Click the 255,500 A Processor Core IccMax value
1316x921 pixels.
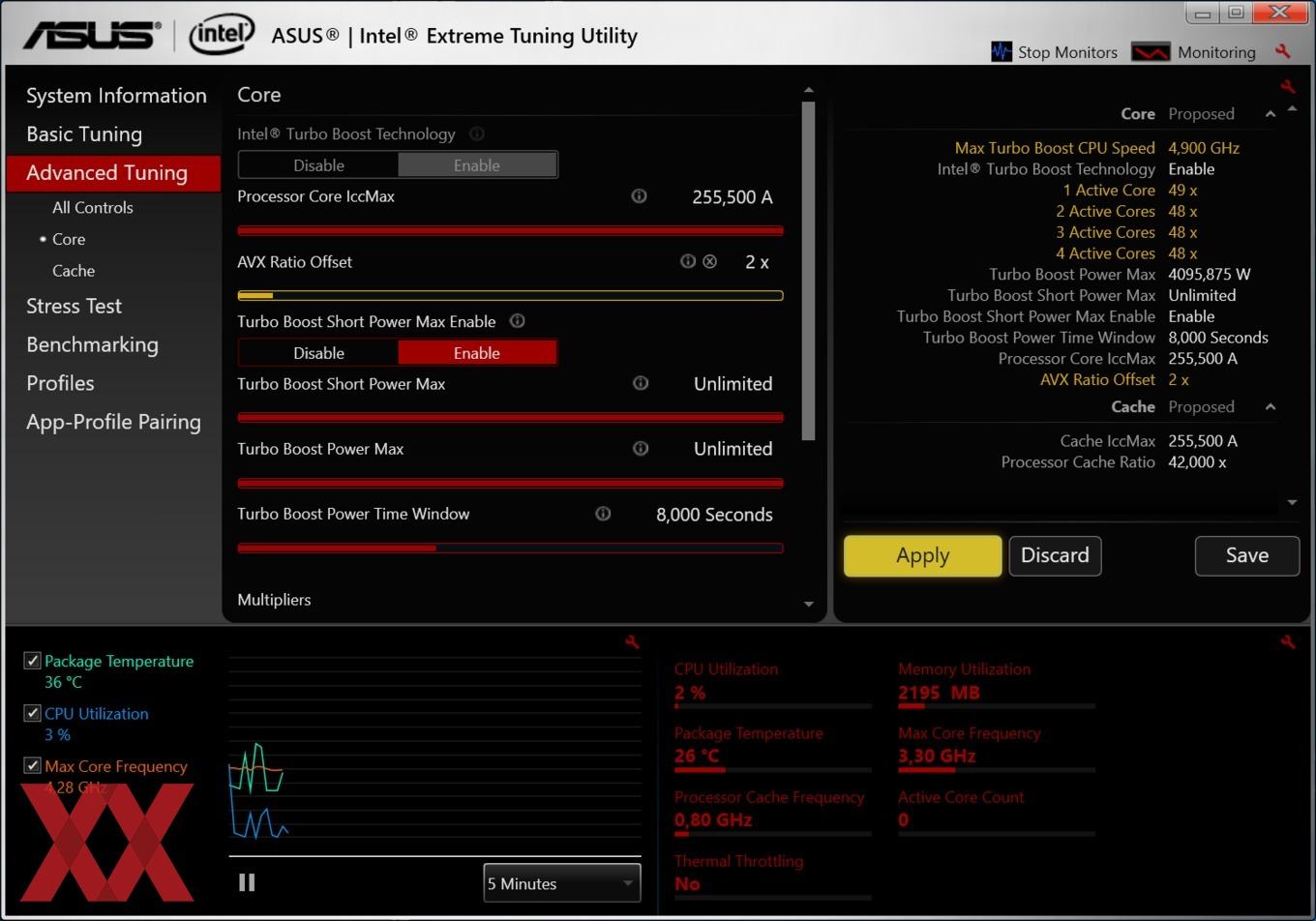[x=733, y=197]
